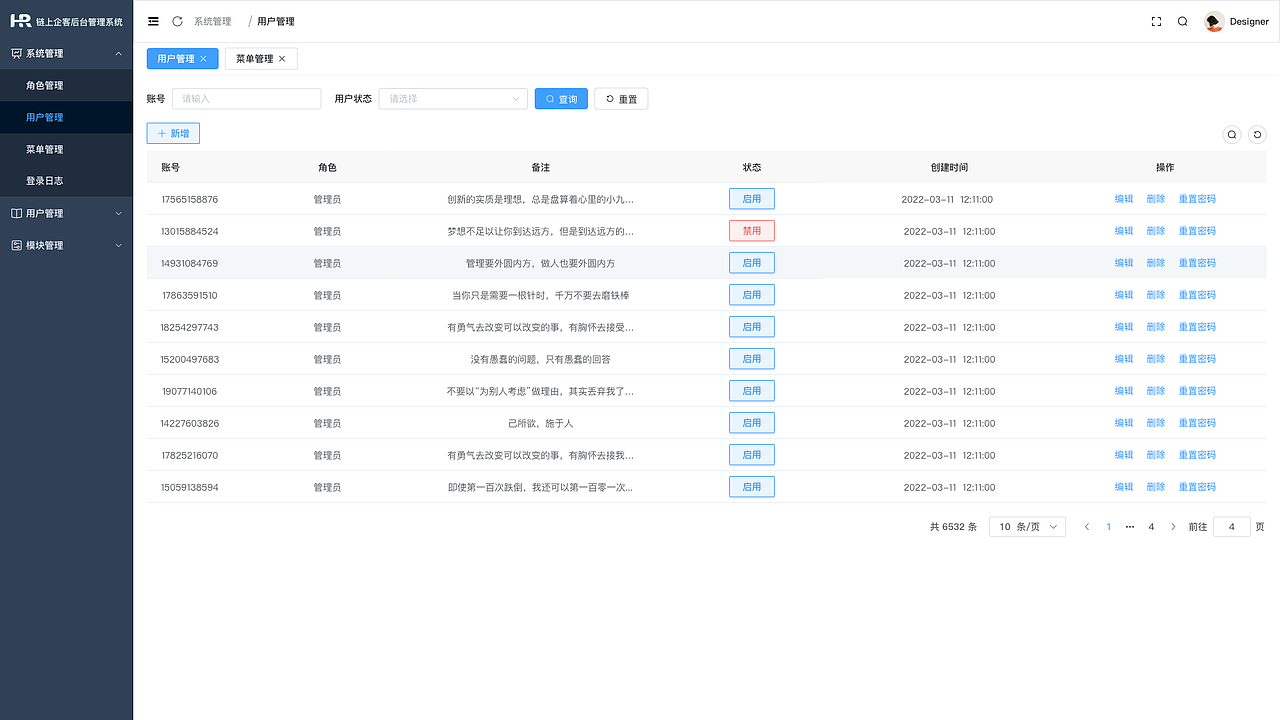Toggle the hamburger sidebar collapse icon
This screenshot has width=1280, height=720.
pyautogui.click(x=153, y=21)
